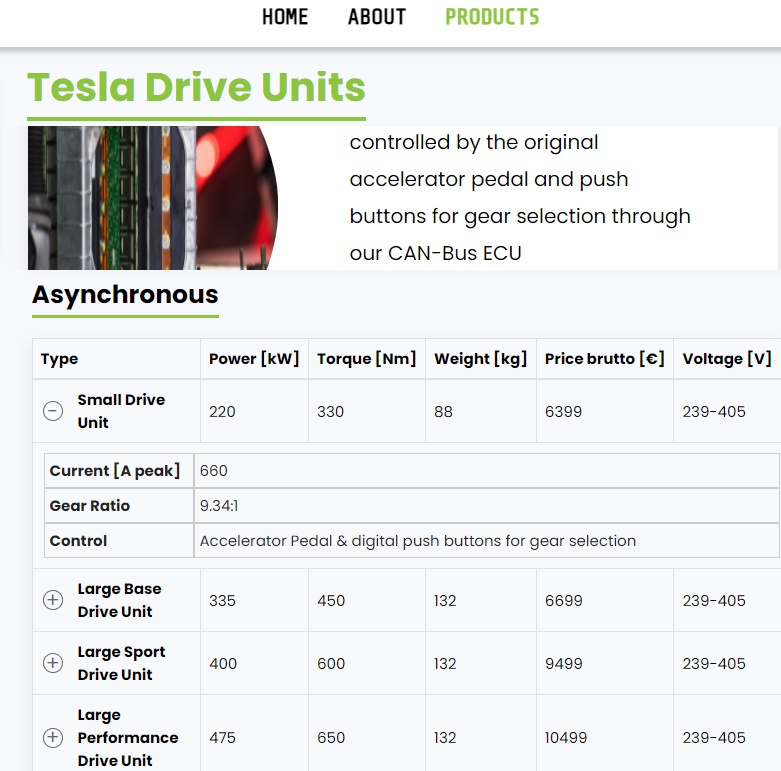The height and width of the screenshot is (771, 781).
Task: Click the Tesla Drive Units page title
Action: click(196, 88)
